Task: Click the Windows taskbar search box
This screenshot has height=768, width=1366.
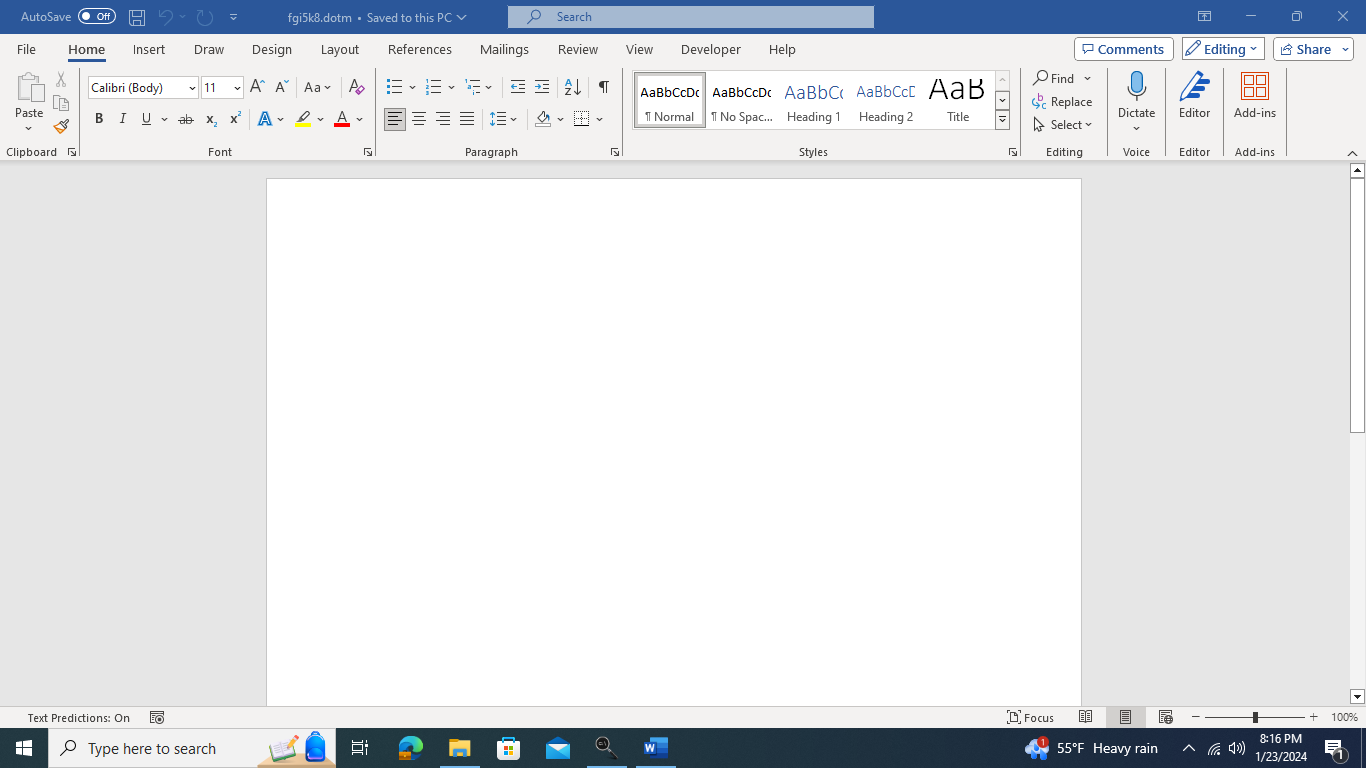Action: (152, 748)
